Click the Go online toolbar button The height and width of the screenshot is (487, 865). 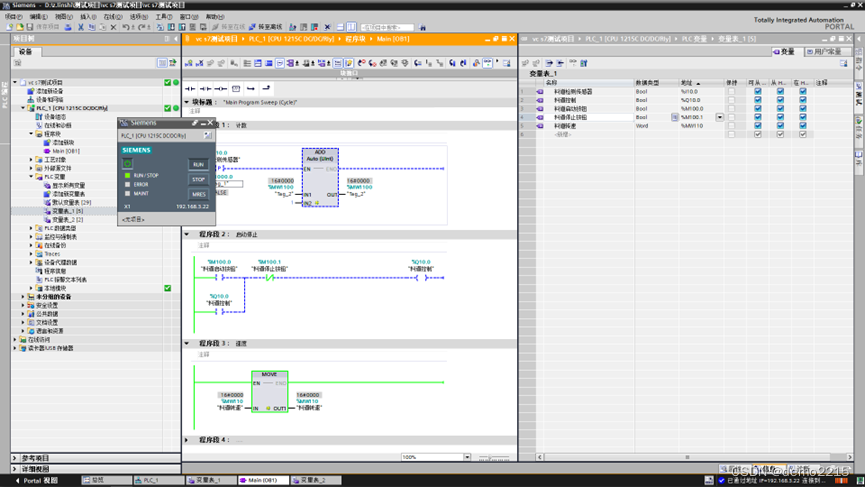228,26
